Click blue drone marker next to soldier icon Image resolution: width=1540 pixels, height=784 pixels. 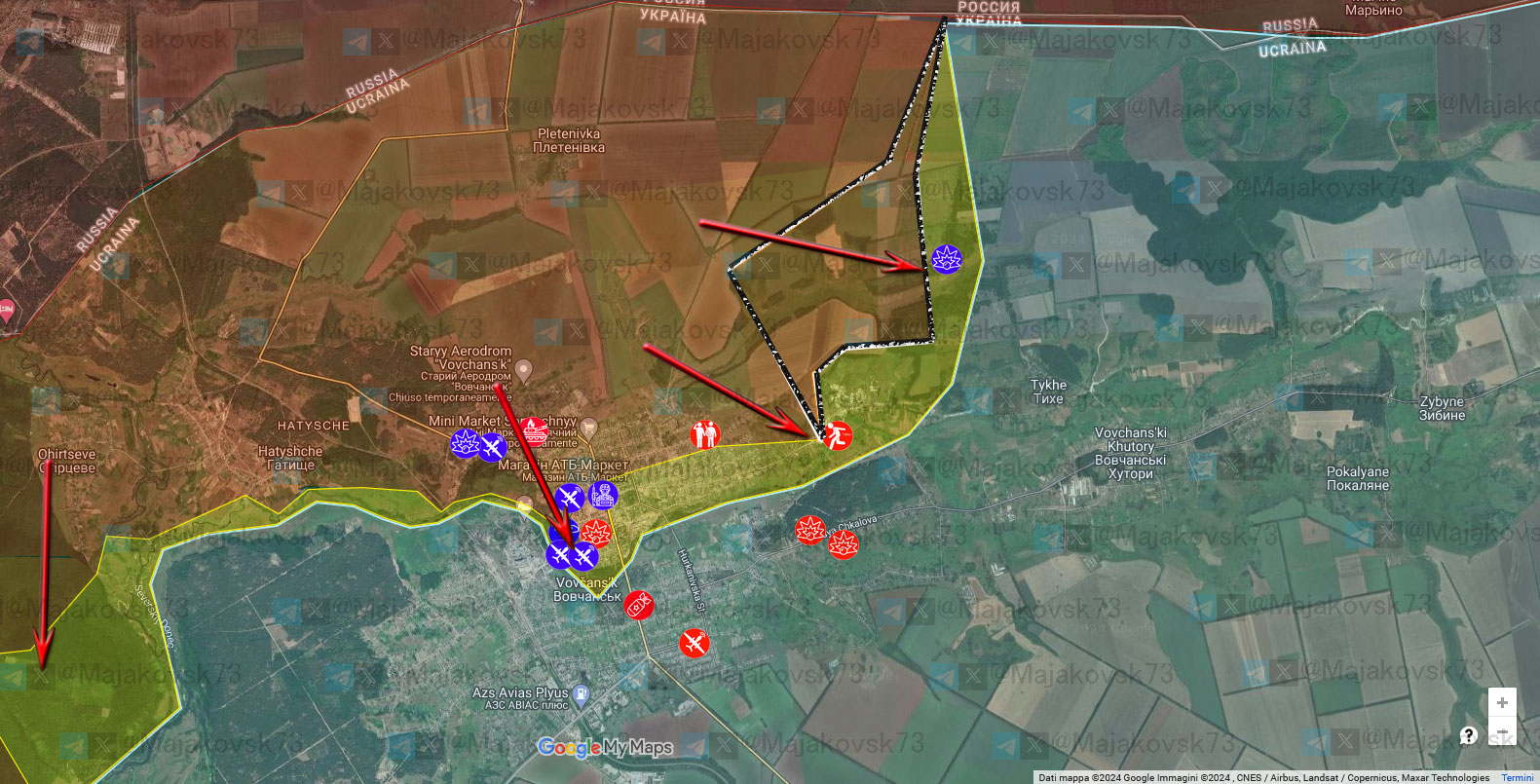click(570, 499)
